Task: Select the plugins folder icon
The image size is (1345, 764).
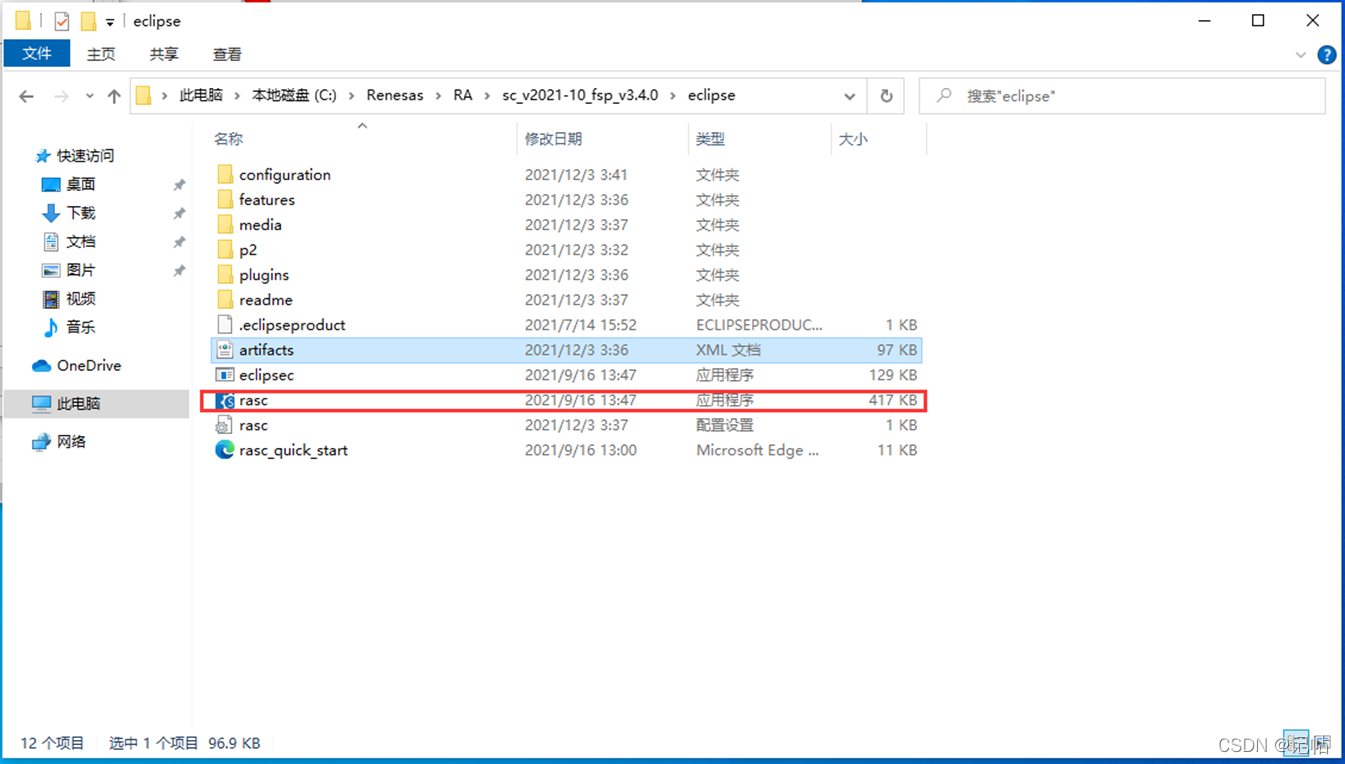Action: (225, 274)
